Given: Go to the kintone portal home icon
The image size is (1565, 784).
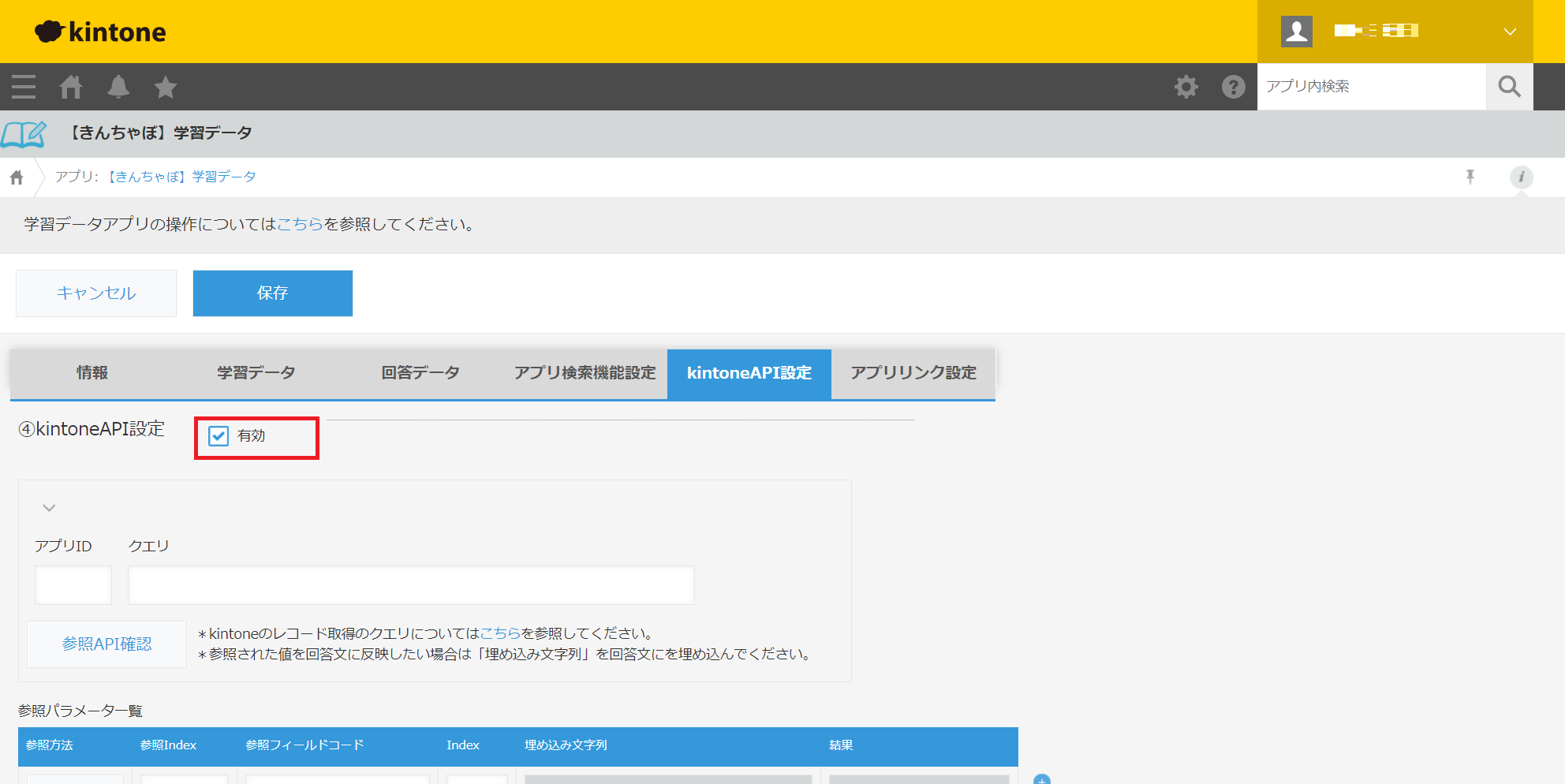Looking at the screenshot, I should 71,87.
